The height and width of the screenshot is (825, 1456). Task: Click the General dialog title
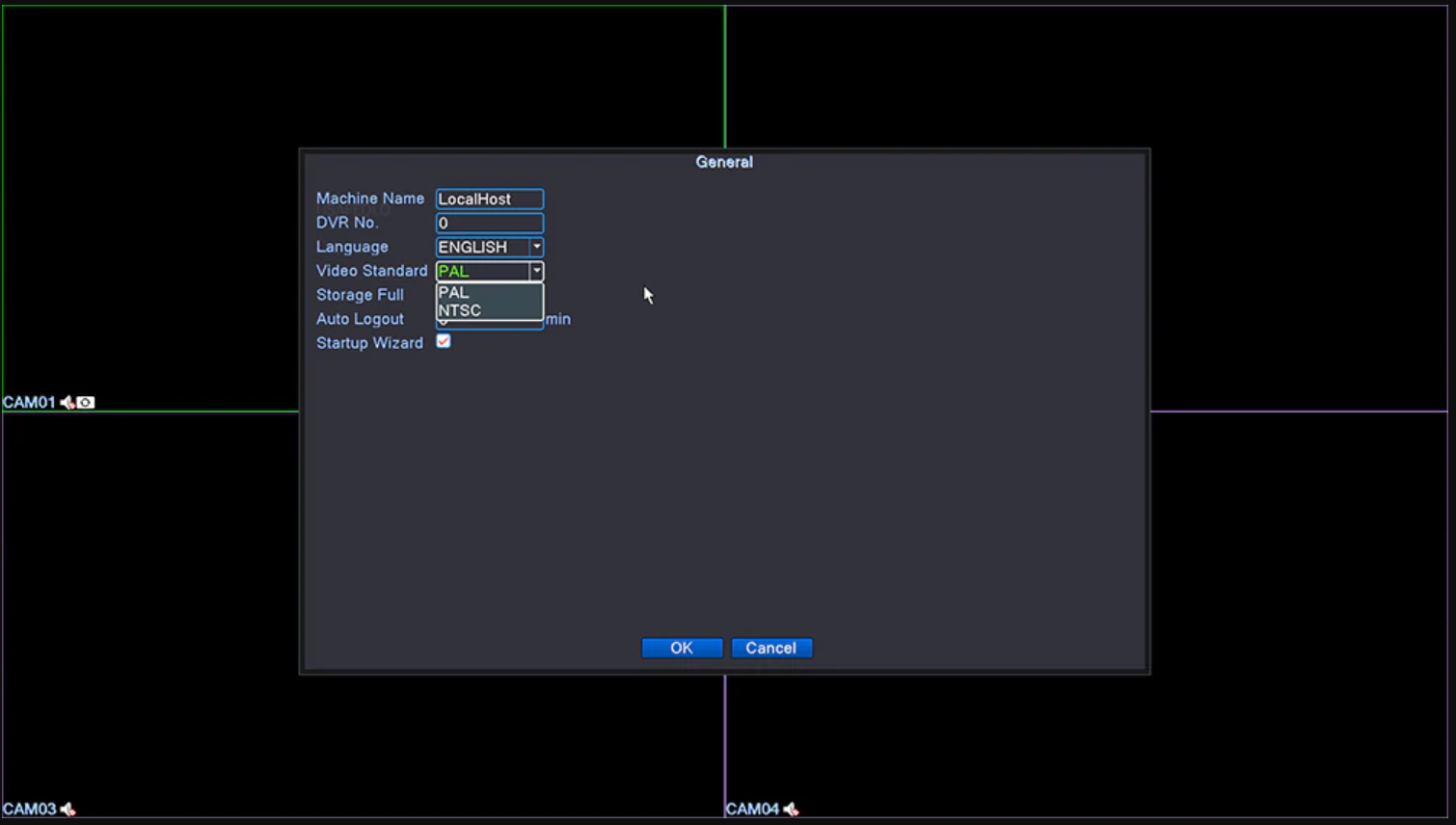tap(724, 162)
